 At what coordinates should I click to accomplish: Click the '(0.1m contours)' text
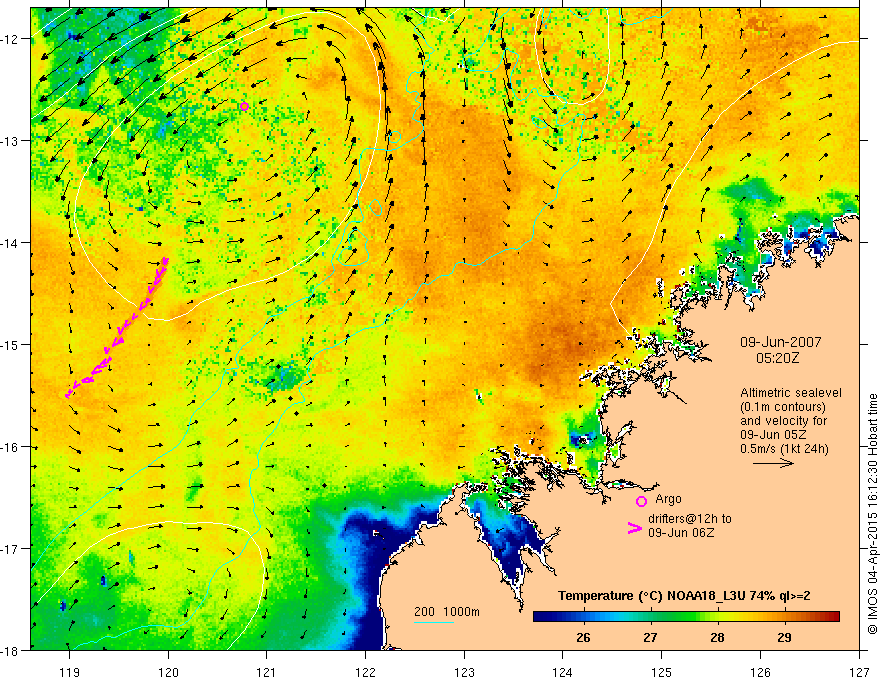(x=783, y=407)
